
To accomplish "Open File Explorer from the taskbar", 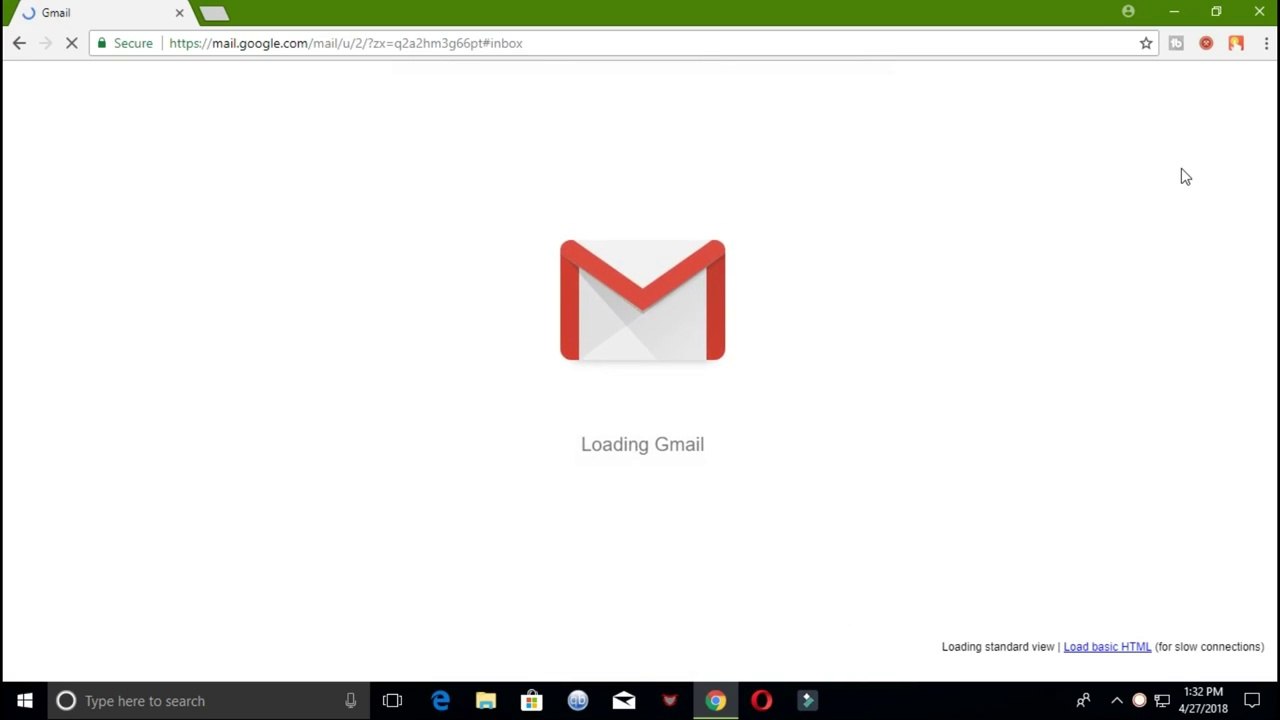I will coord(486,701).
